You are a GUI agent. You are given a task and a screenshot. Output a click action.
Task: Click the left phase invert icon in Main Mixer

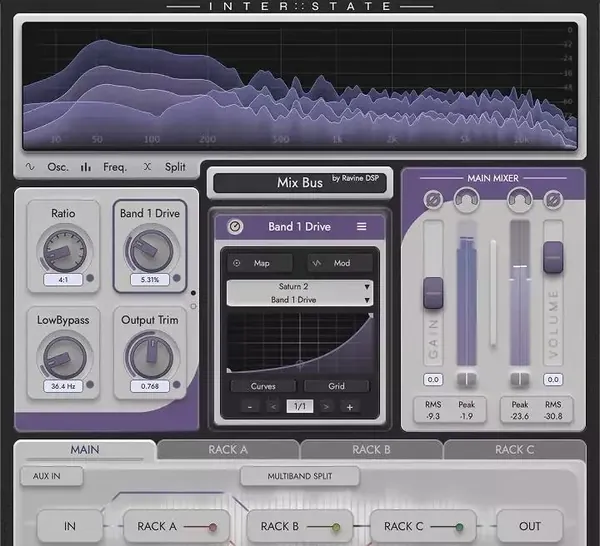coord(433,199)
